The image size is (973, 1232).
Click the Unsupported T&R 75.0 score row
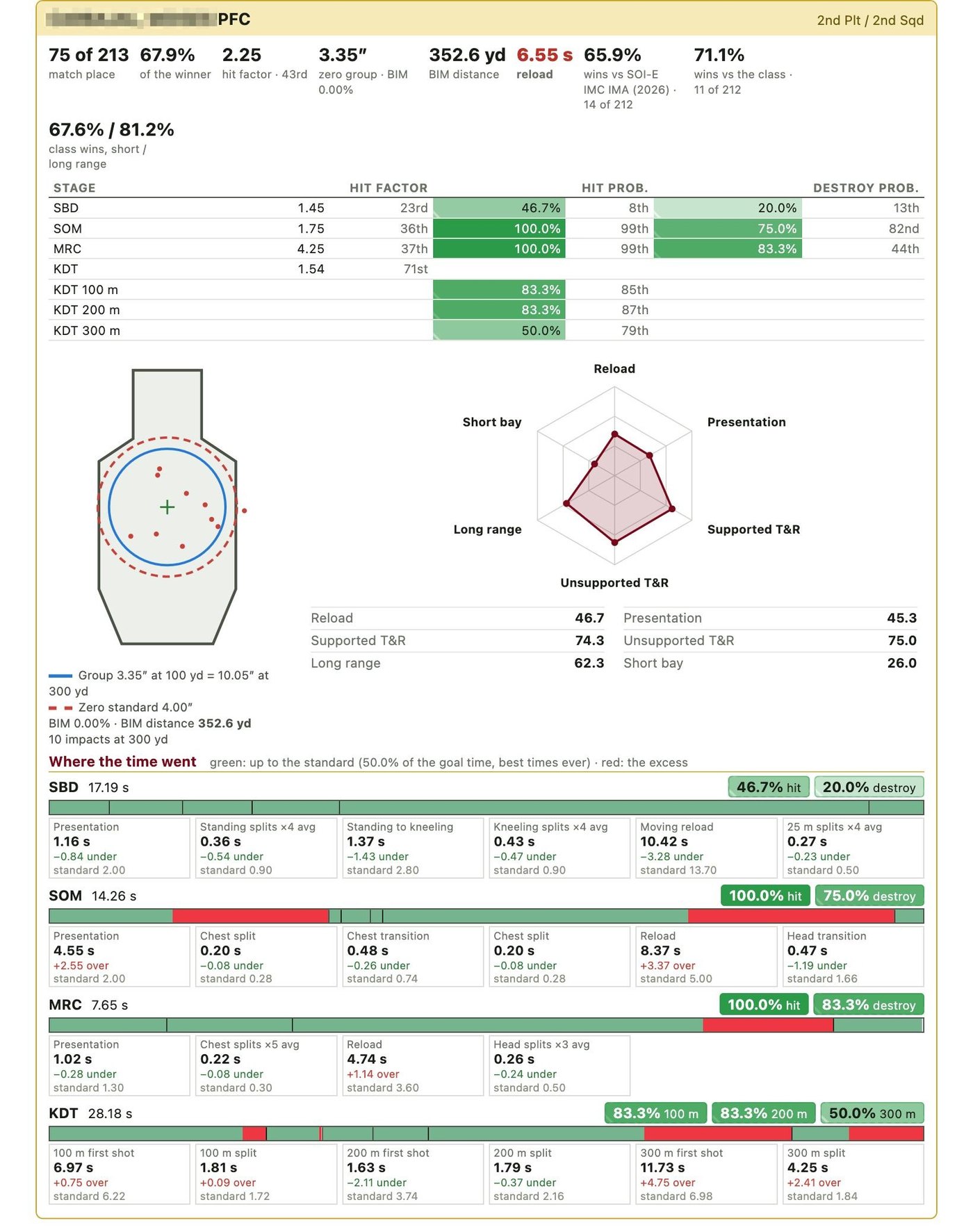pyautogui.click(x=770, y=641)
